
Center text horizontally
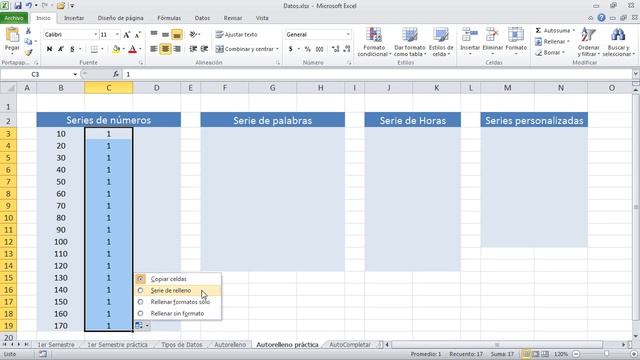[165, 49]
